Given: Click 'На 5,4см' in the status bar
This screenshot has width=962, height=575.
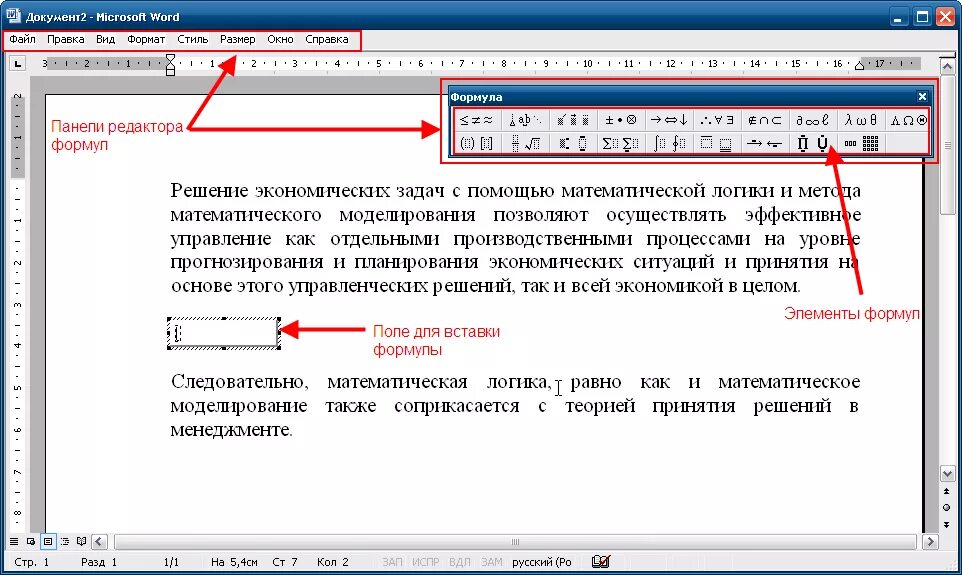Looking at the screenshot, I should tap(234, 562).
